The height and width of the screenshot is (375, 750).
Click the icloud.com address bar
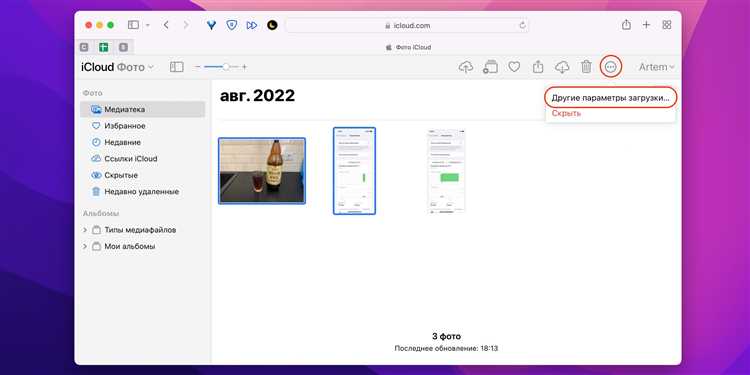[407, 25]
